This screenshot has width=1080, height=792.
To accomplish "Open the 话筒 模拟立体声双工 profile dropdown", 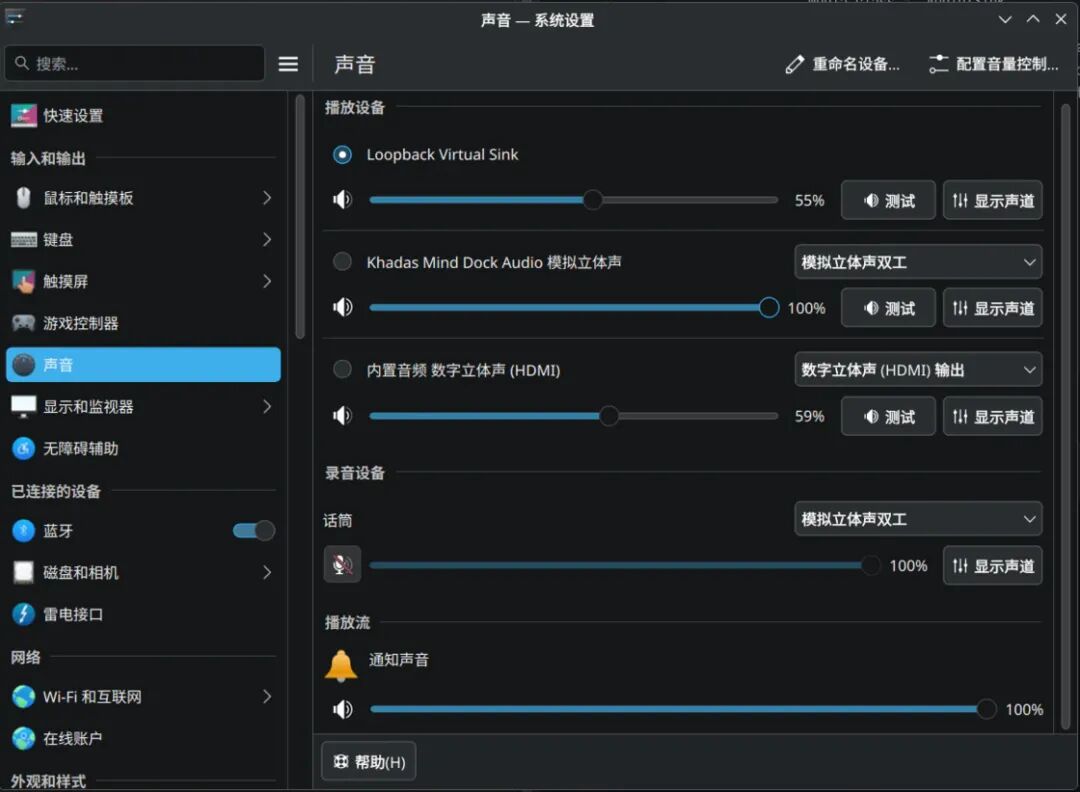I will coord(918,519).
